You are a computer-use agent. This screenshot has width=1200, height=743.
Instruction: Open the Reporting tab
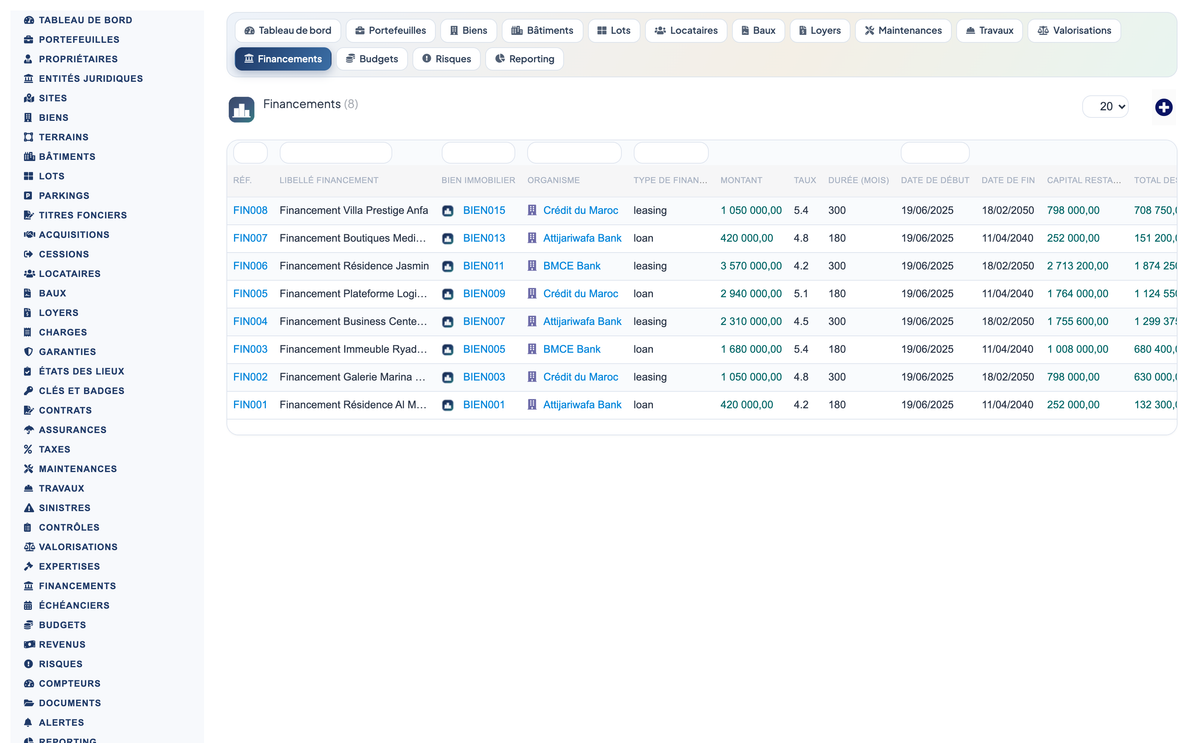(525, 59)
